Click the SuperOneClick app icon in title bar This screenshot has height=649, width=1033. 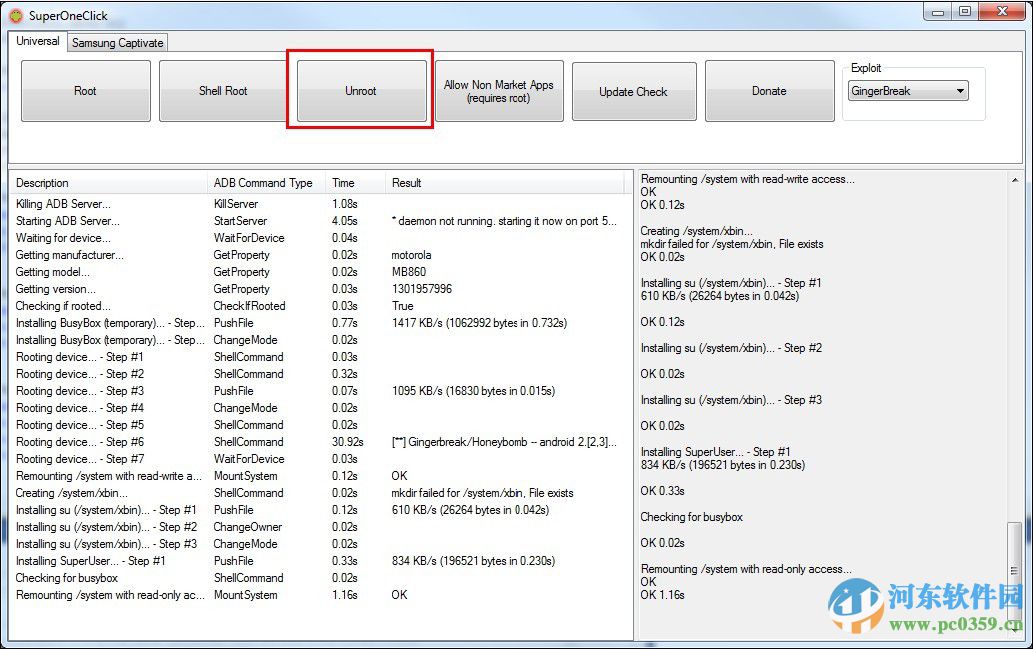[x=16, y=15]
